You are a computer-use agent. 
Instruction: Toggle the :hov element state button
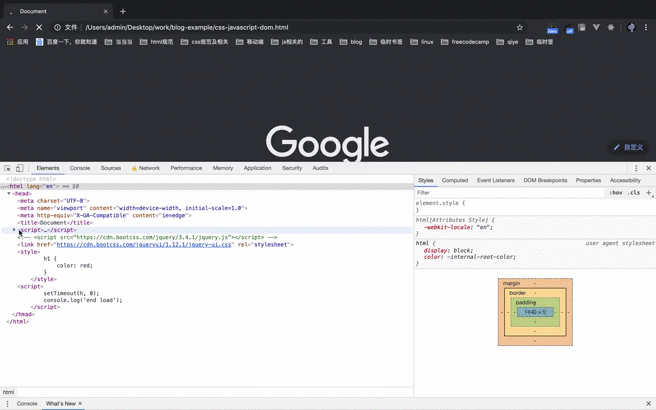tap(615, 192)
